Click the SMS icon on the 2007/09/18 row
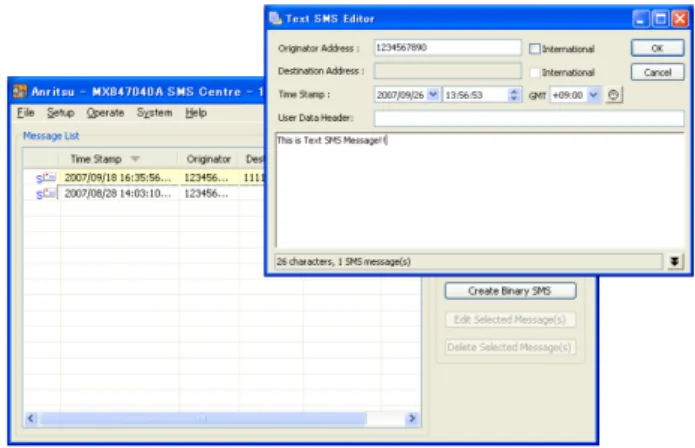This screenshot has height=448, width=695. tap(46, 178)
